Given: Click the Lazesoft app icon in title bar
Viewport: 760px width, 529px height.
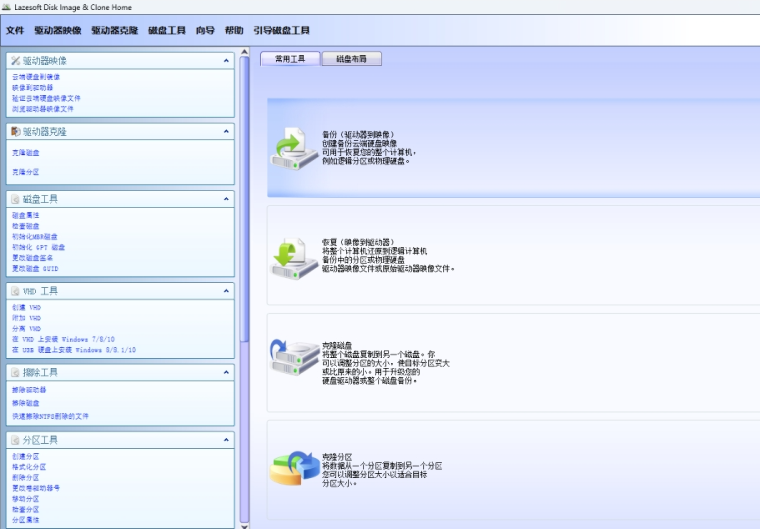Looking at the screenshot, I should coord(6,7).
